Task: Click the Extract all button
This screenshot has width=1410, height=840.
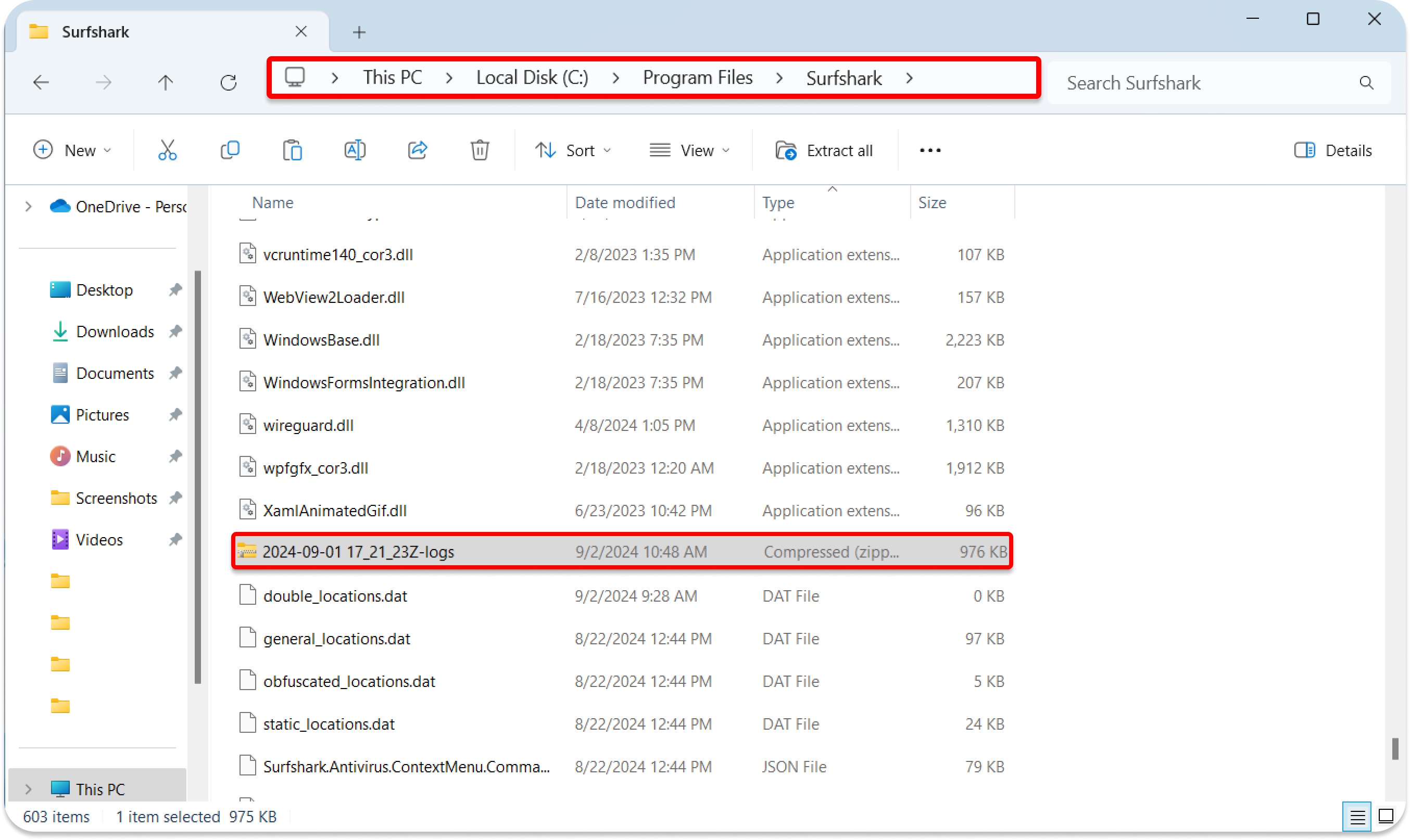Action: click(x=824, y=150)
